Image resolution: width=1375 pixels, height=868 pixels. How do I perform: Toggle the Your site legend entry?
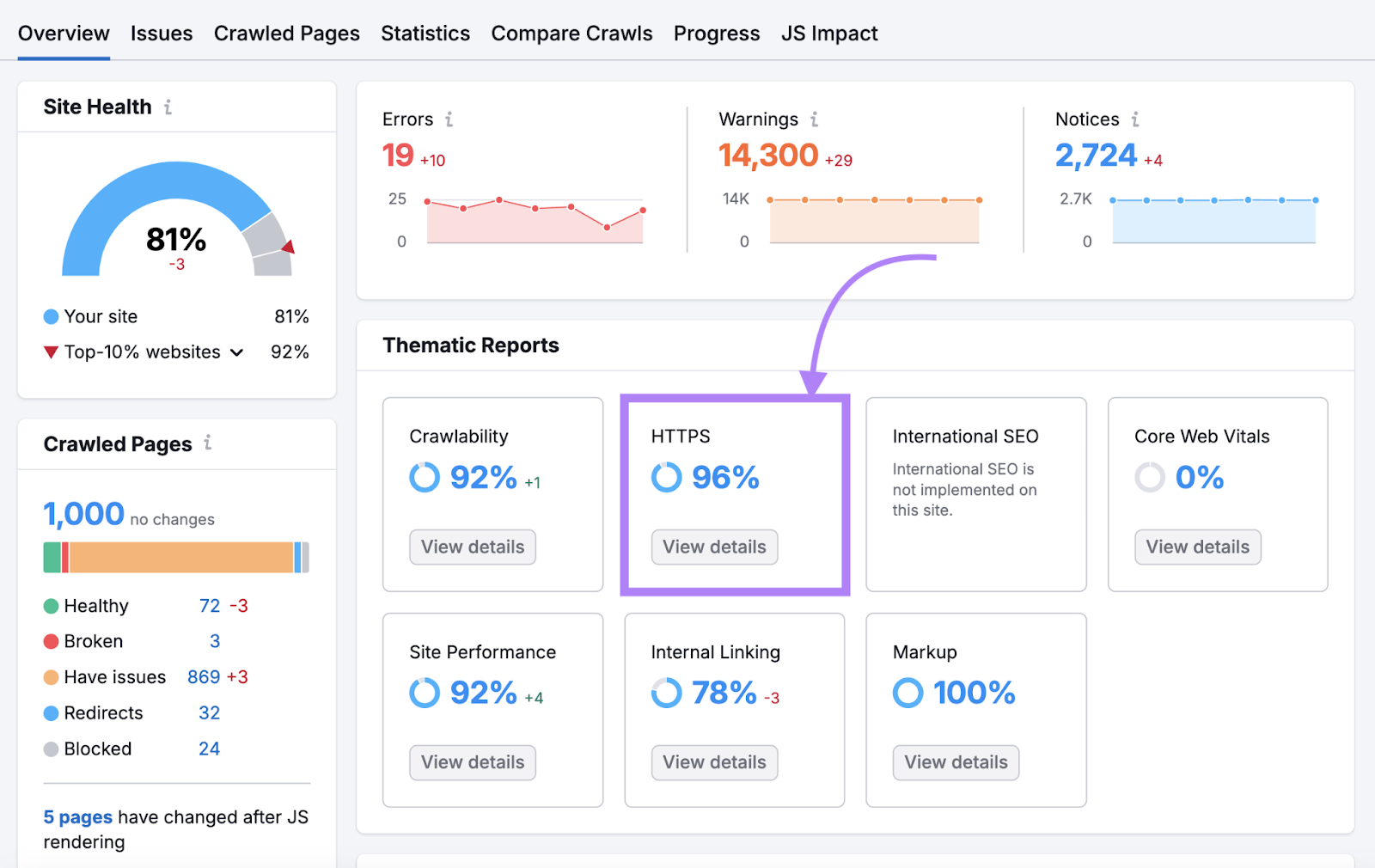51,316
